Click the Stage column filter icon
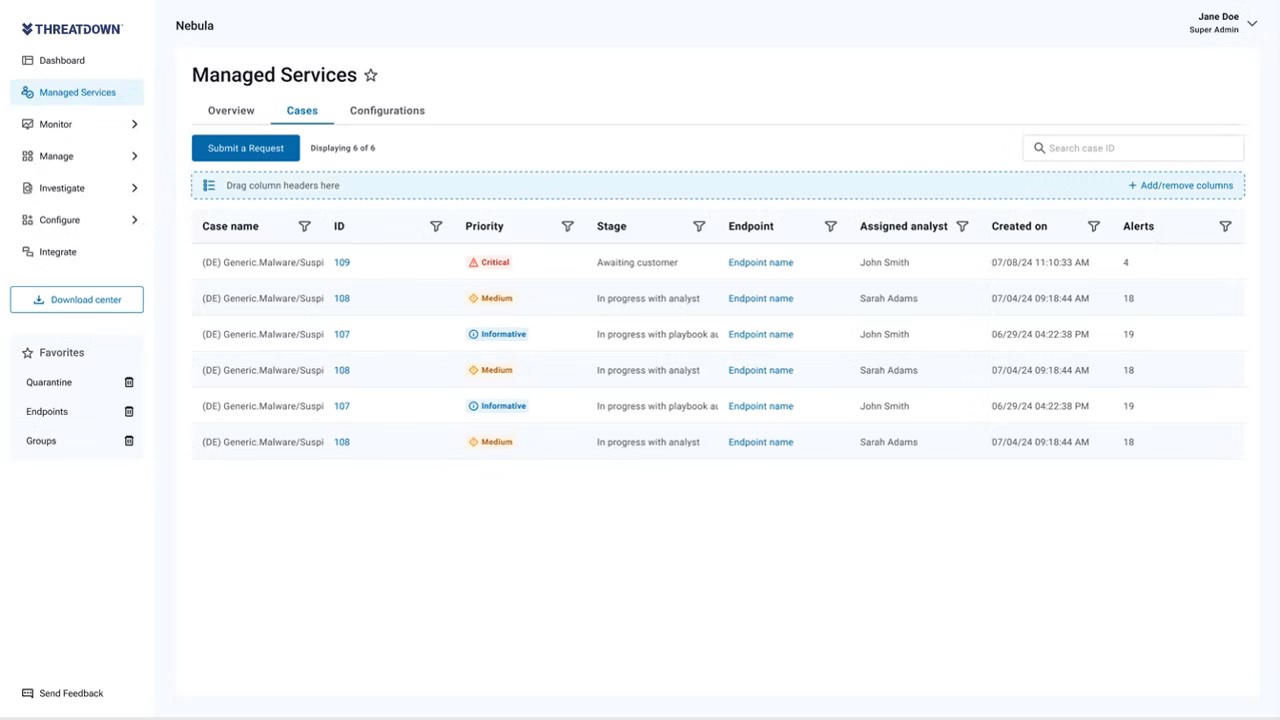This screenshot has height=720, width=1280. (699, 227)
